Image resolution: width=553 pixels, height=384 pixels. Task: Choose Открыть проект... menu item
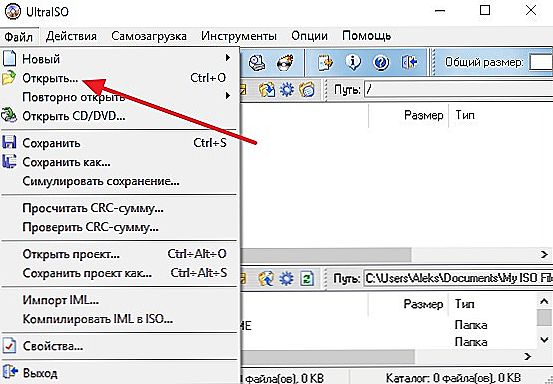(119, 254)
